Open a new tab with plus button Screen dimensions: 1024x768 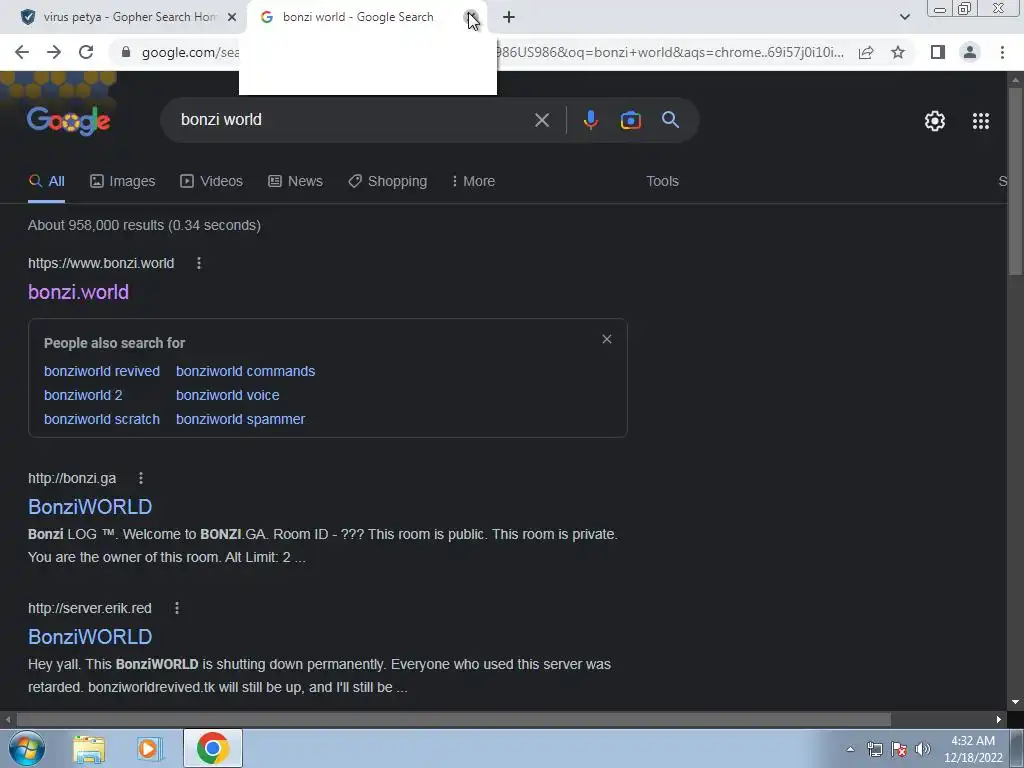click(509, 17)
